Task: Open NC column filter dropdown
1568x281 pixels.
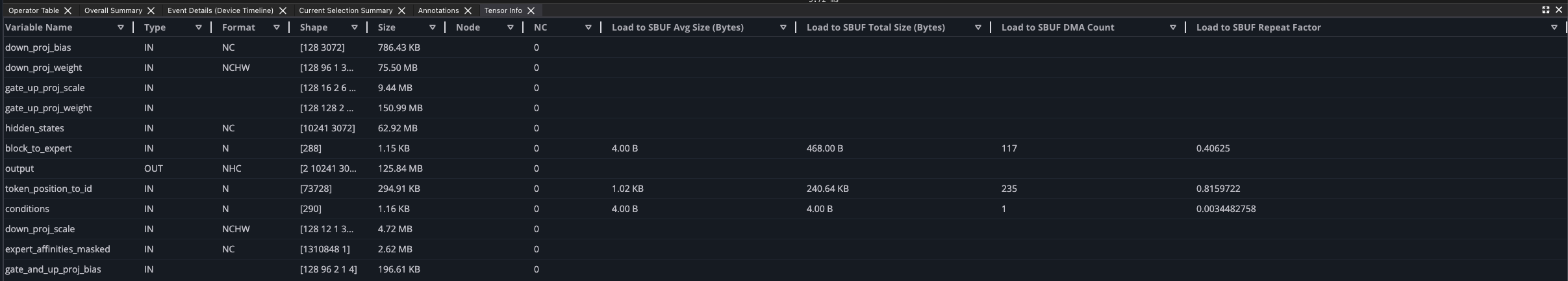Action: point(588,27)
